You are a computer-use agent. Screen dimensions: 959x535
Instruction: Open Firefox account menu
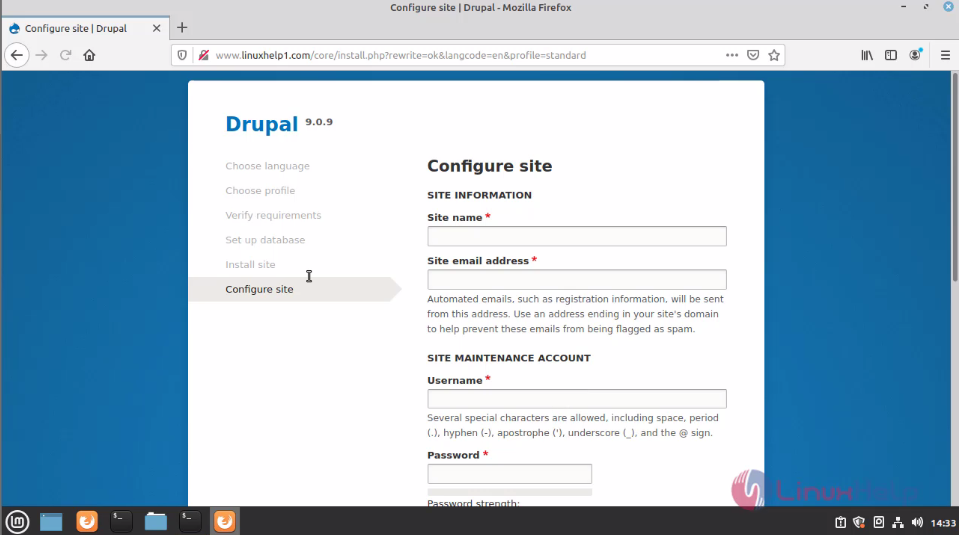pyautogui.click(x=915, y=55)
